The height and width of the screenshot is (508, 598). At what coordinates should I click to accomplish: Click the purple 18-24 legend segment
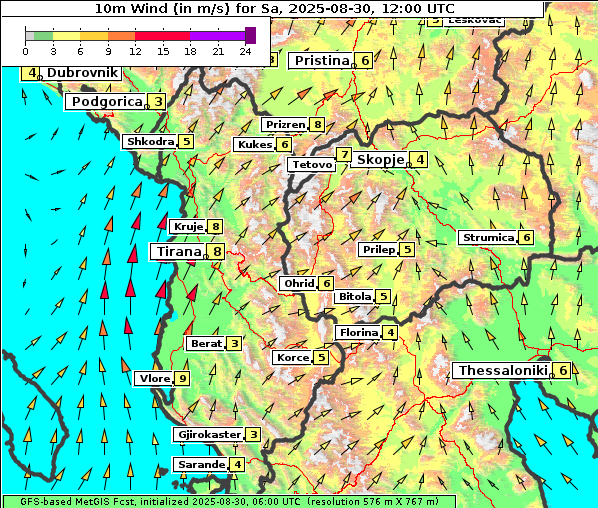click(217, 36)
